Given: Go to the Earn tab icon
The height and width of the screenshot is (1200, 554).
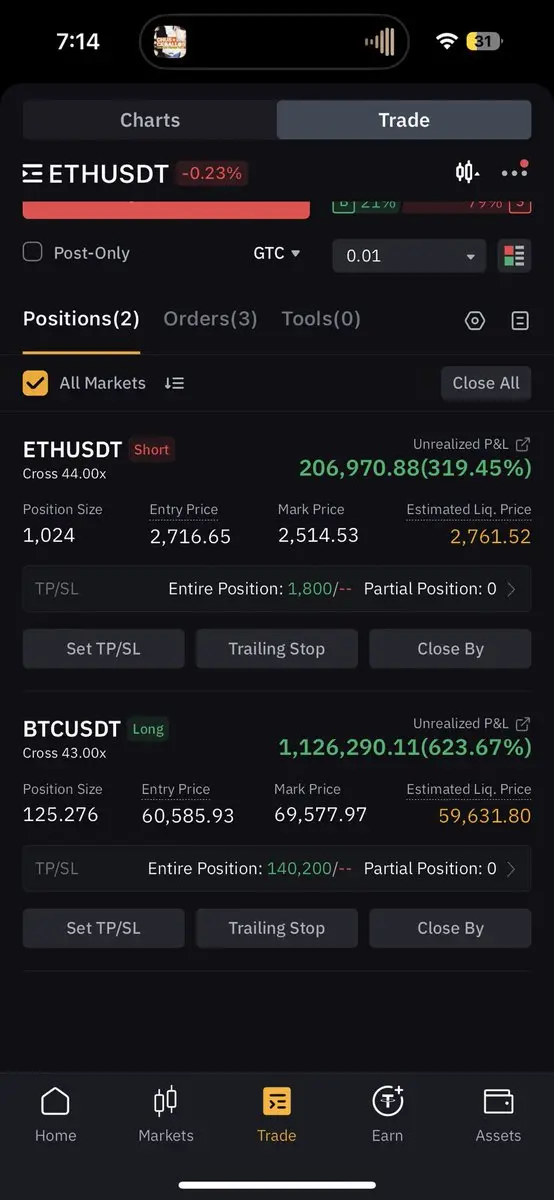Looking at the screenshot, I should (387, 1101).
